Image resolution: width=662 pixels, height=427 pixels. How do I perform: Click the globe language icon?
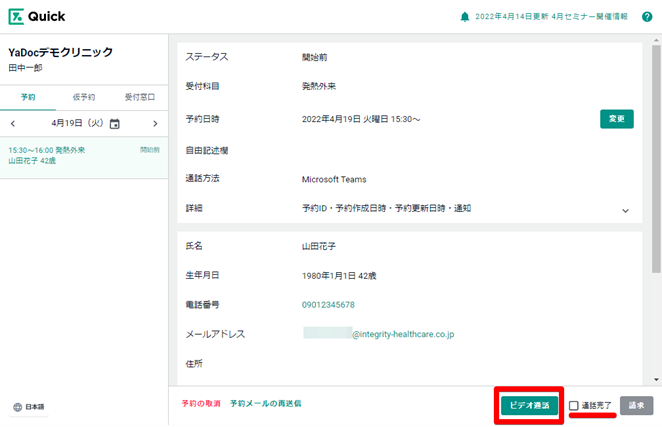tap(17, 407)
